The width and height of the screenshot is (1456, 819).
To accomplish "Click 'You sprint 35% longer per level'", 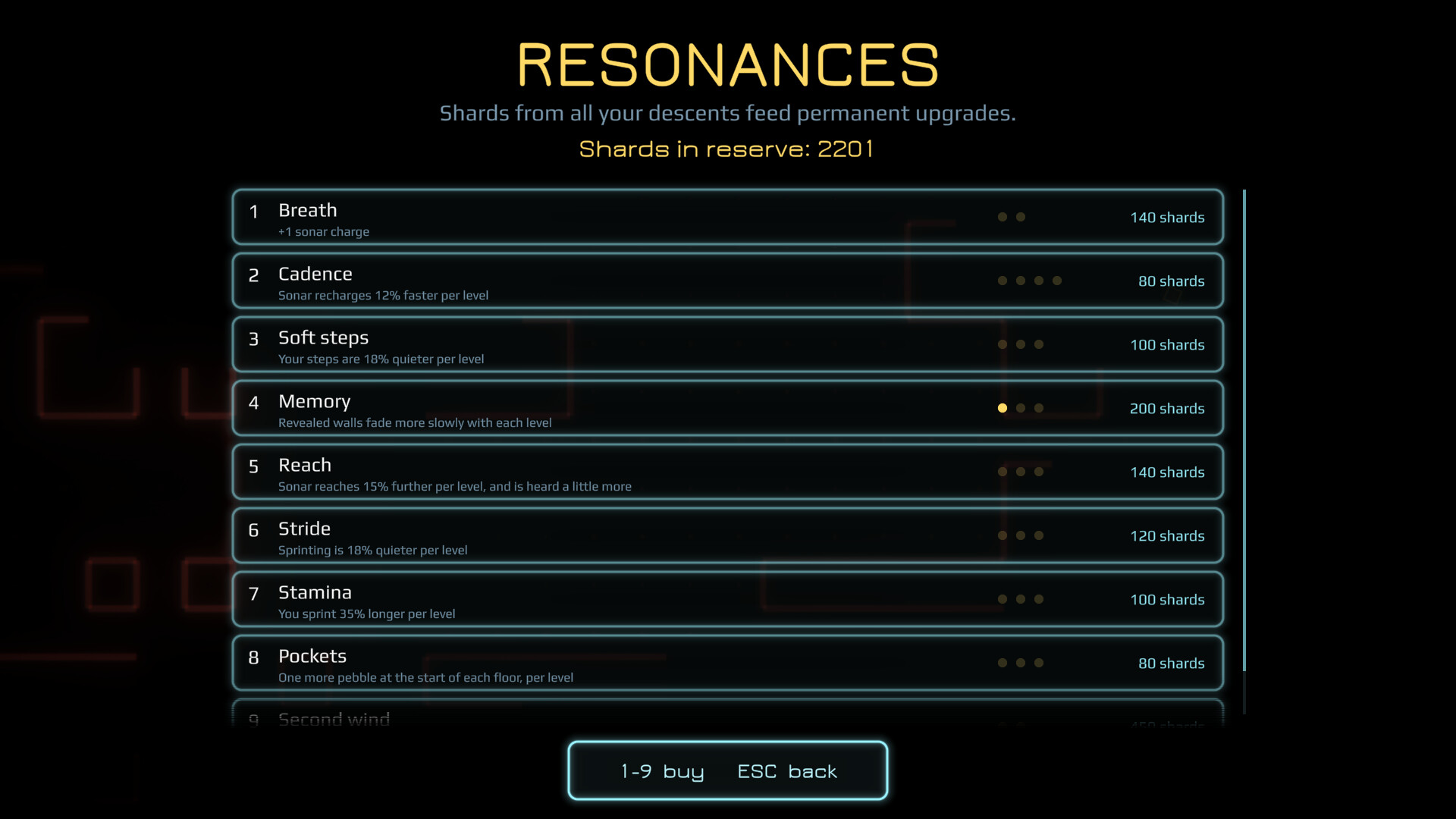I will click(x=366, y=614).
